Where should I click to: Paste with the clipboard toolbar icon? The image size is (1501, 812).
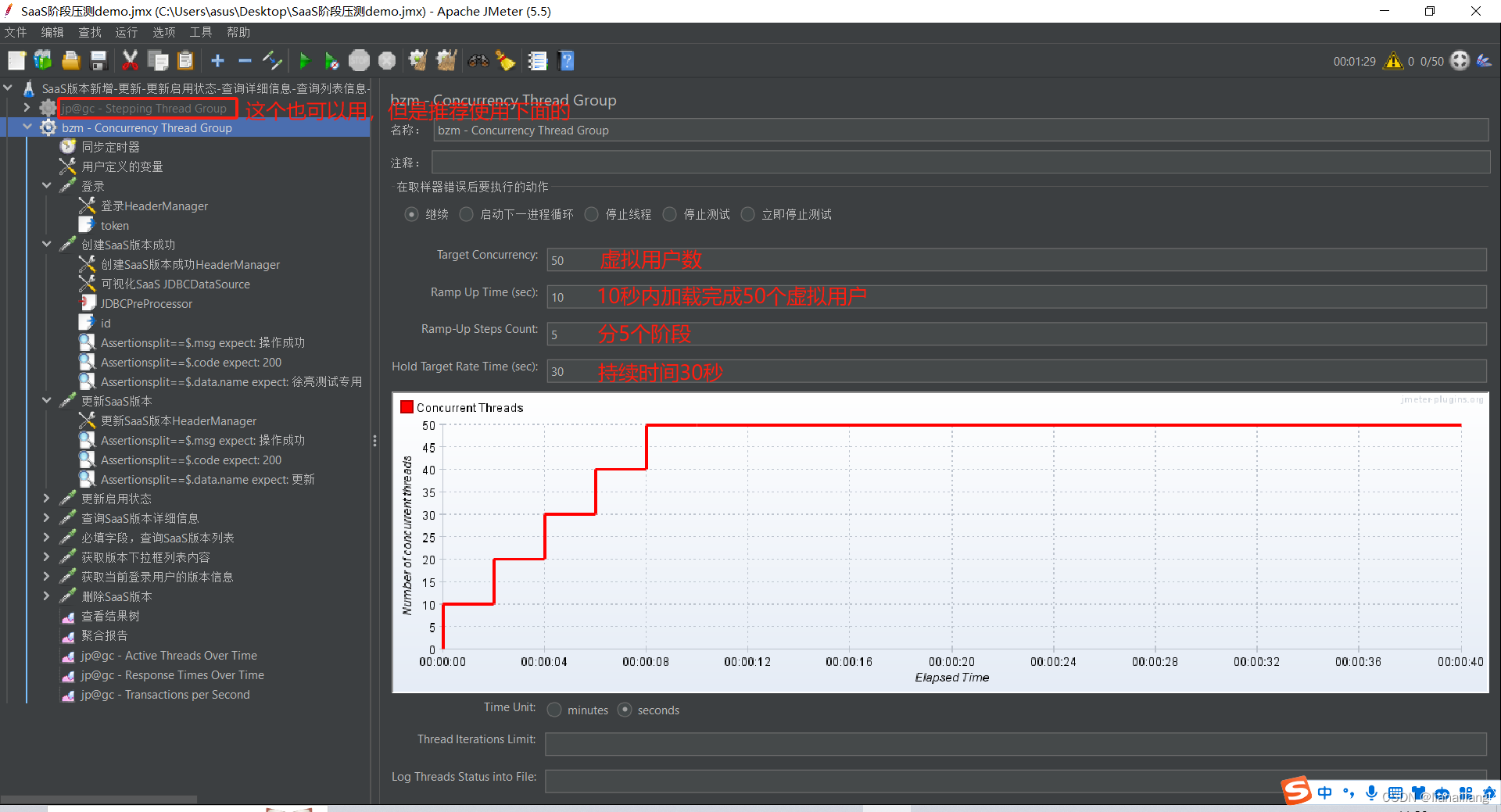tap(185, 61)
